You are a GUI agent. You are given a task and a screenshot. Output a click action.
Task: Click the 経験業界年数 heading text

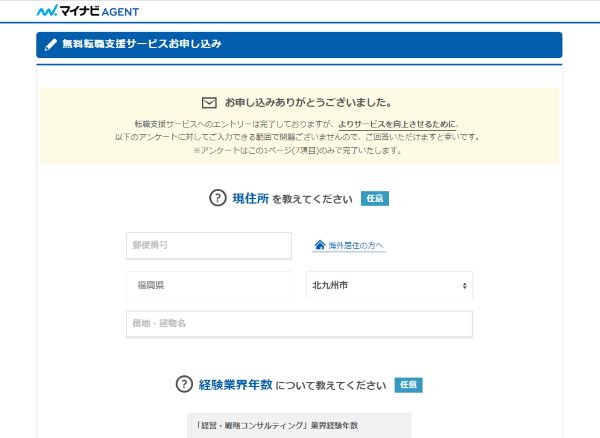click(235, 384)
